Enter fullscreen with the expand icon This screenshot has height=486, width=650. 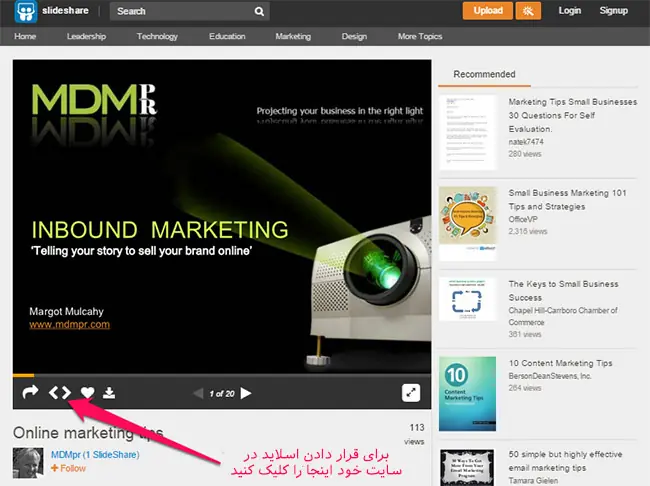[411, 393]
